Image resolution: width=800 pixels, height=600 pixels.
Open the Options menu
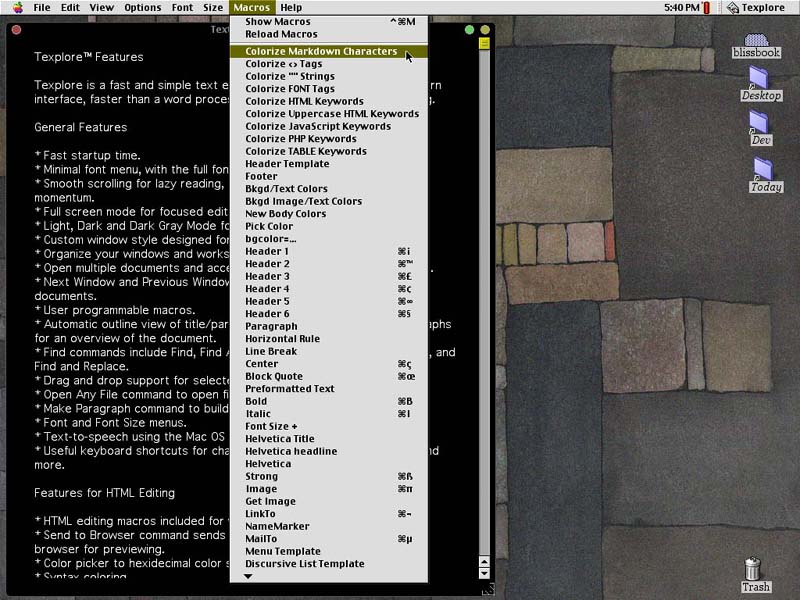click(x=142, y=7)
